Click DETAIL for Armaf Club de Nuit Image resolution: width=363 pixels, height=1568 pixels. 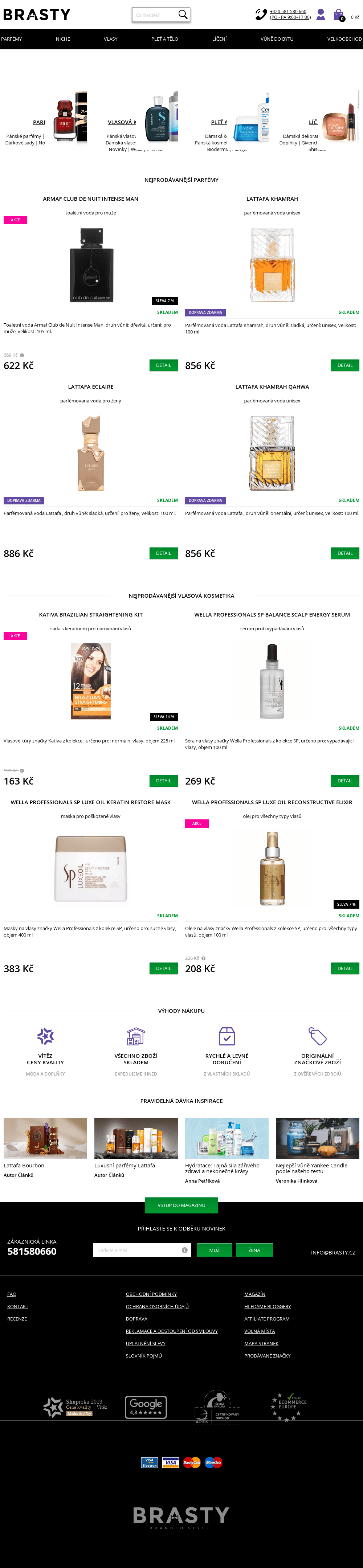pos(163,365)
